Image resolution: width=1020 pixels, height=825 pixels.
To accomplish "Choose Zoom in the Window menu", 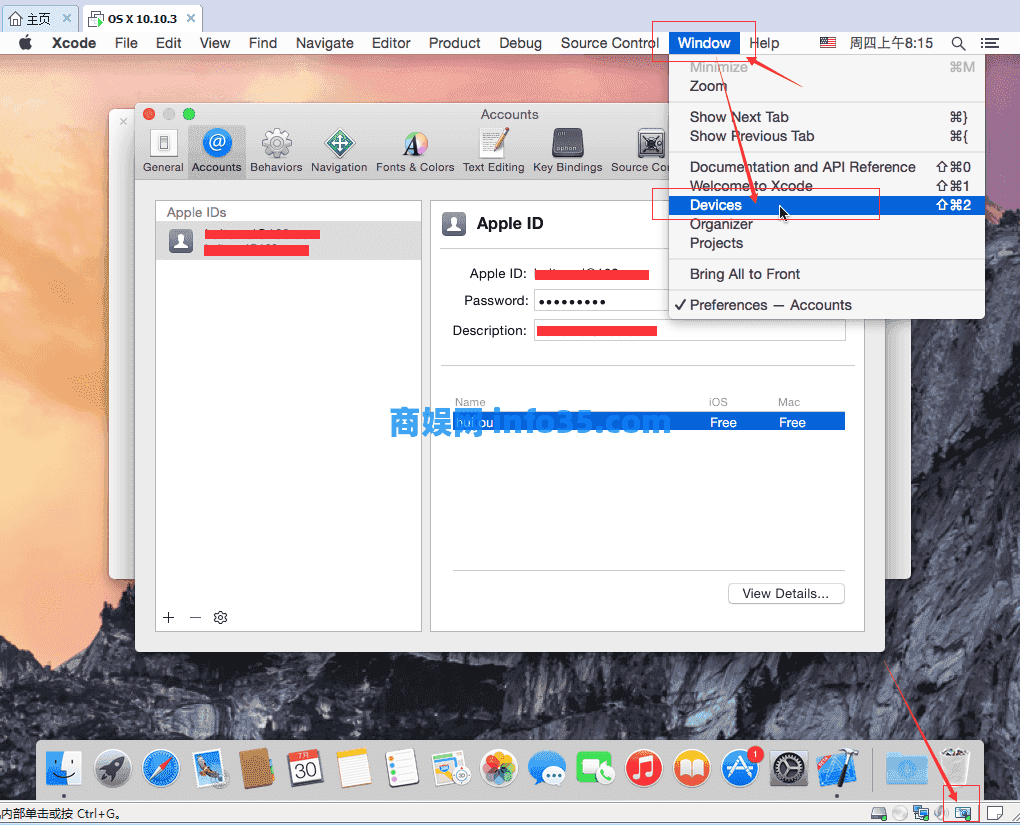I will click(x=827, y=86).
